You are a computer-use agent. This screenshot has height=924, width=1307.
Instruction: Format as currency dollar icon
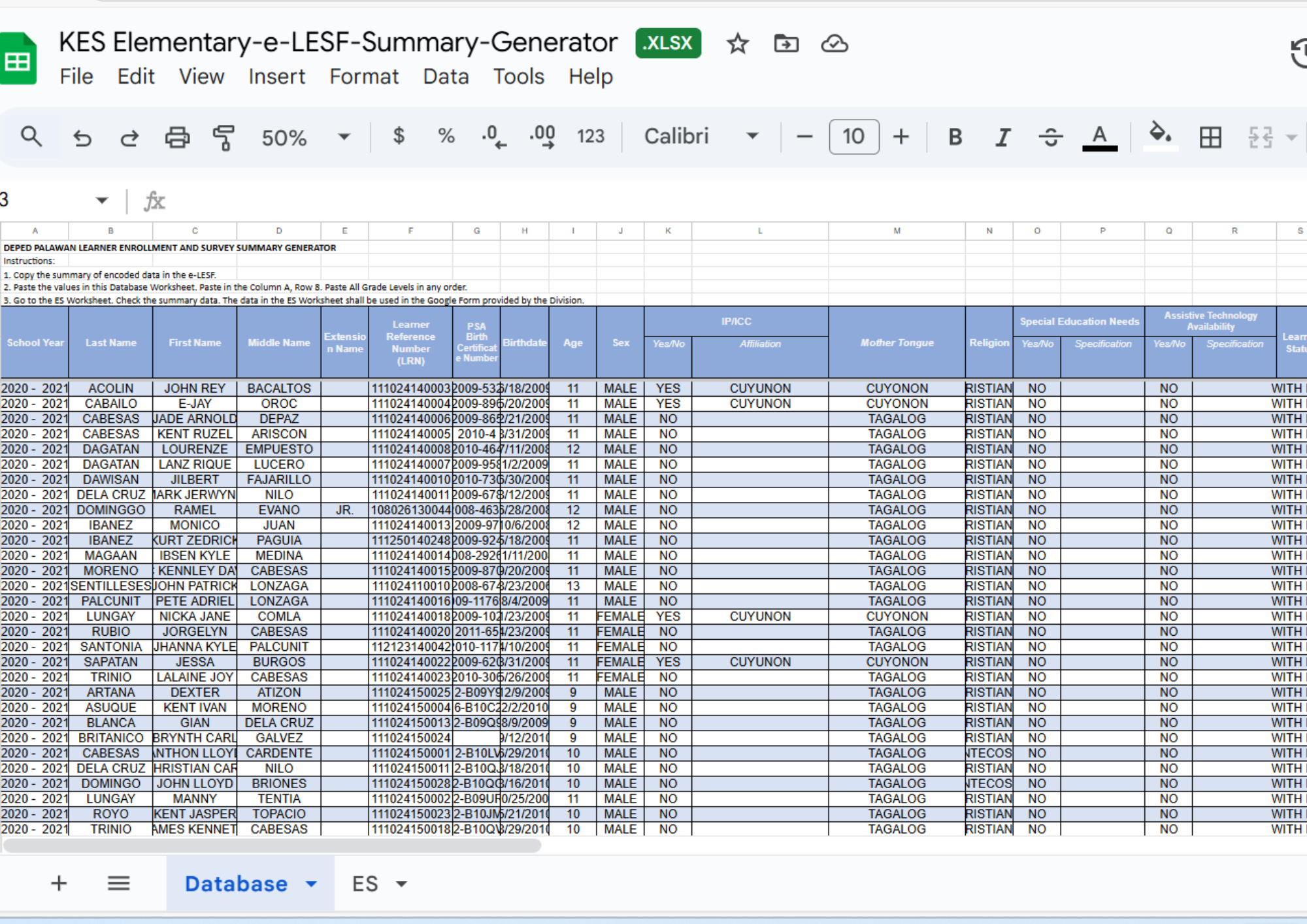(x=399, y=136)
